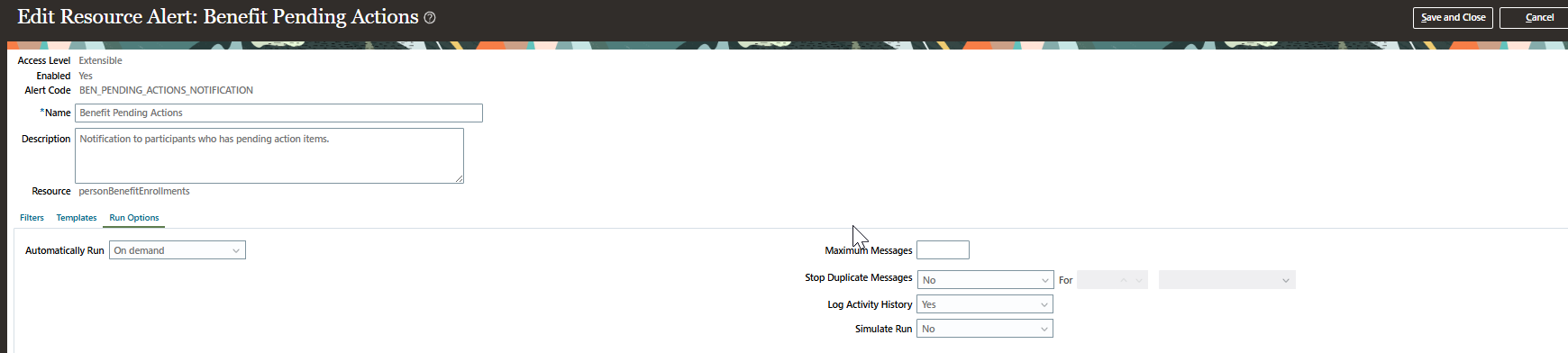Open the Log Activity History dropdown
This screenshot has height=353, width=1568.
985,304
